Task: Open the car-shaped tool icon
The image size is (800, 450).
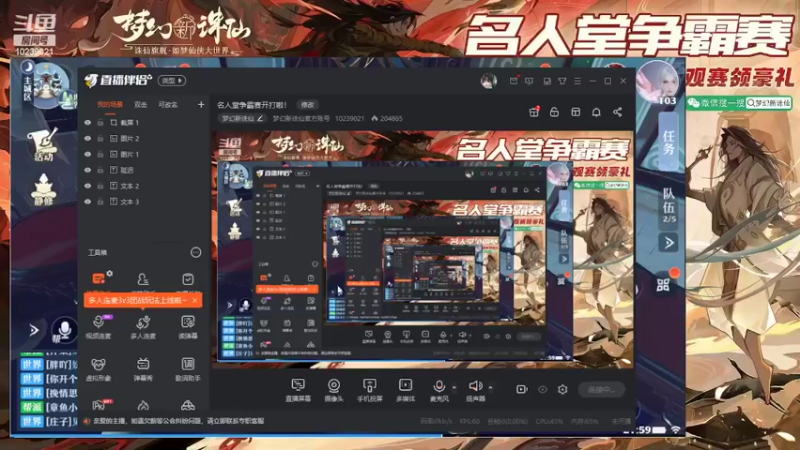Action: click(188, 406)
